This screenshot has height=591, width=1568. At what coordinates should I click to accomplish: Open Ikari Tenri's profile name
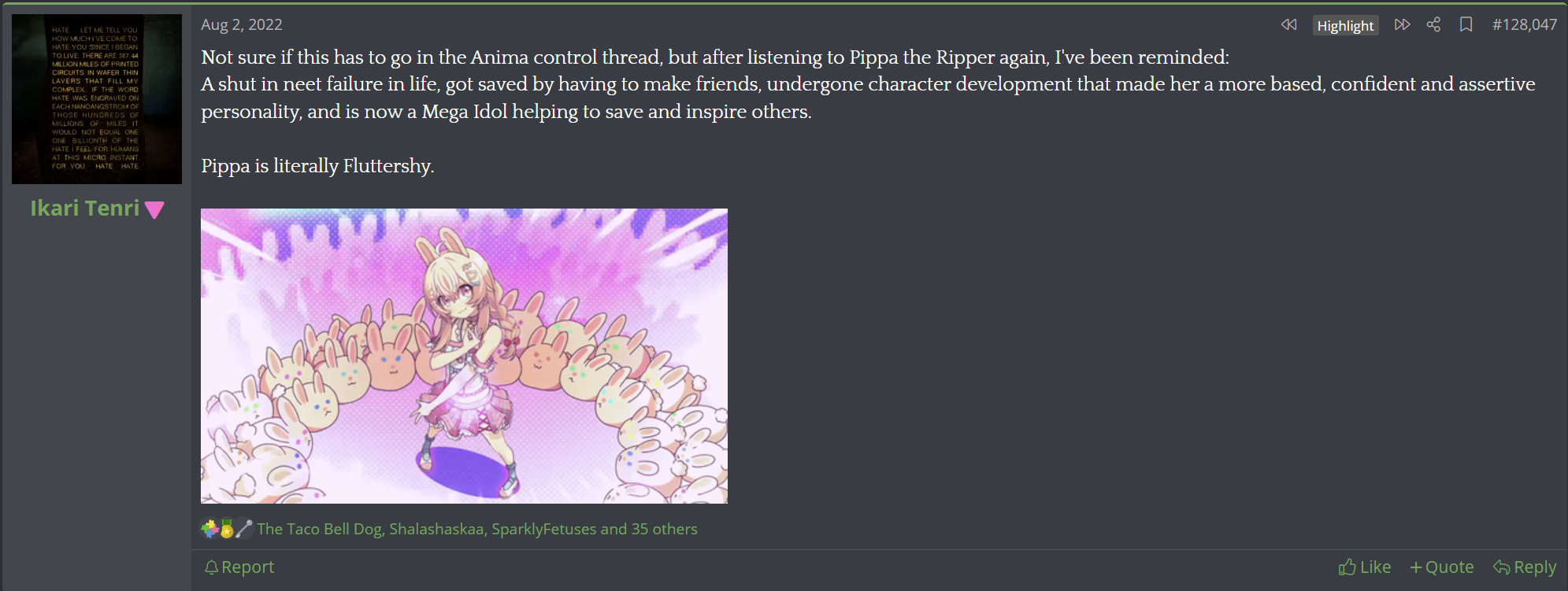click(85, 209)
